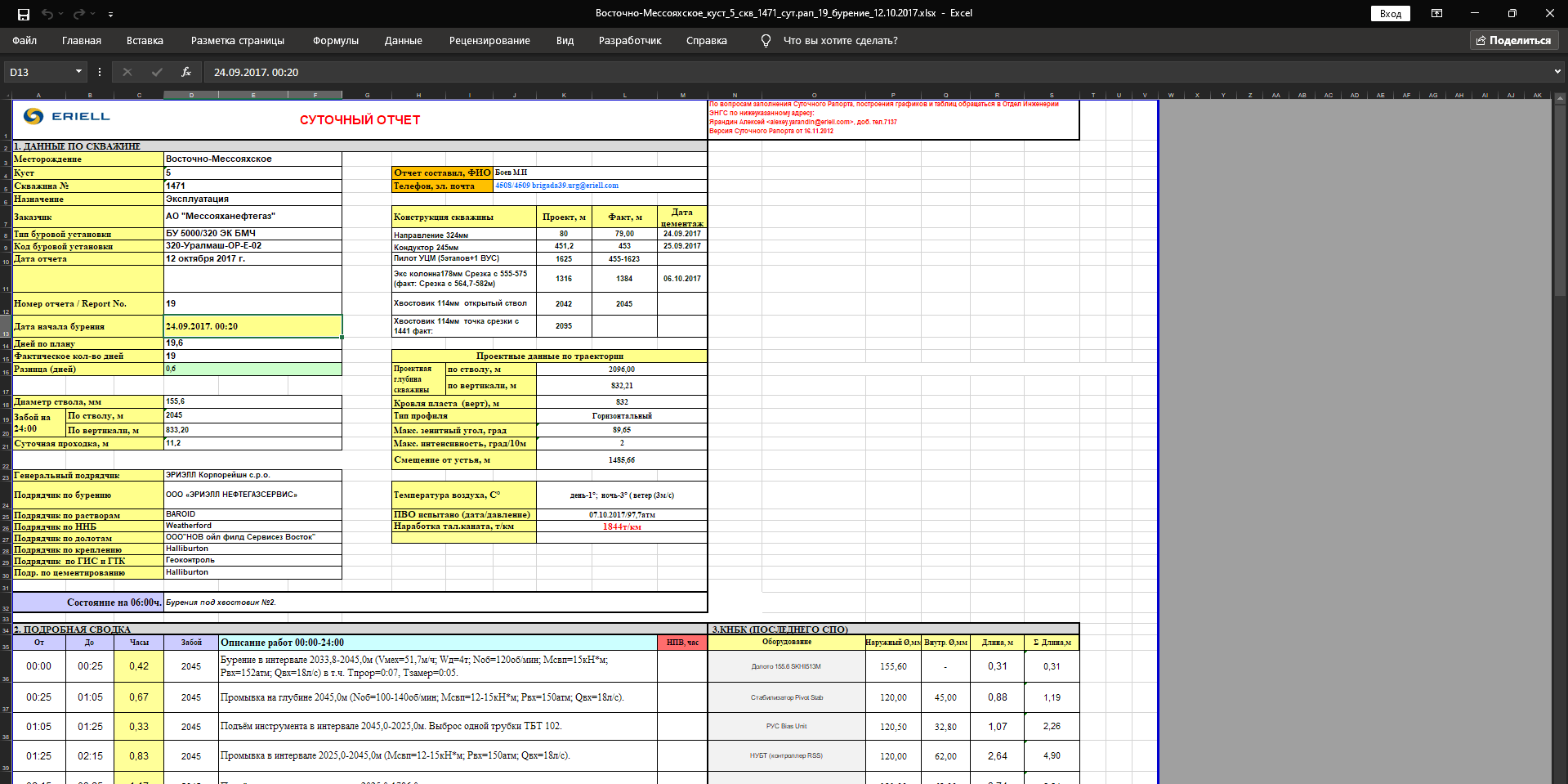Select the 'Горизонтальный' profile type cell
Viewport: 1568px width, 784px height.
pos(622,416)
